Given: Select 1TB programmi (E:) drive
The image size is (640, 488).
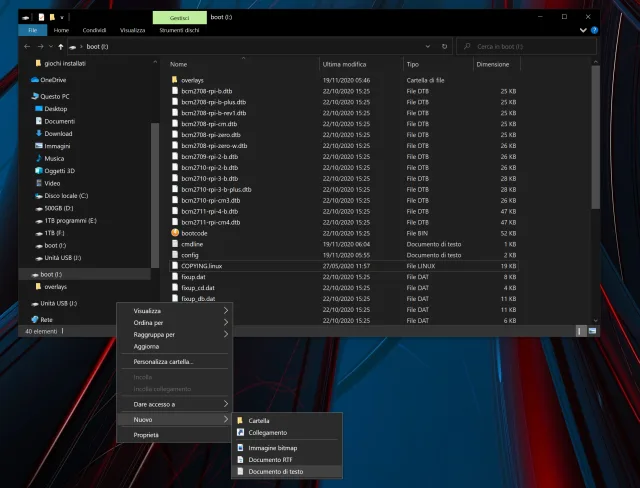Looking at the screenshot, I should 70,220.
